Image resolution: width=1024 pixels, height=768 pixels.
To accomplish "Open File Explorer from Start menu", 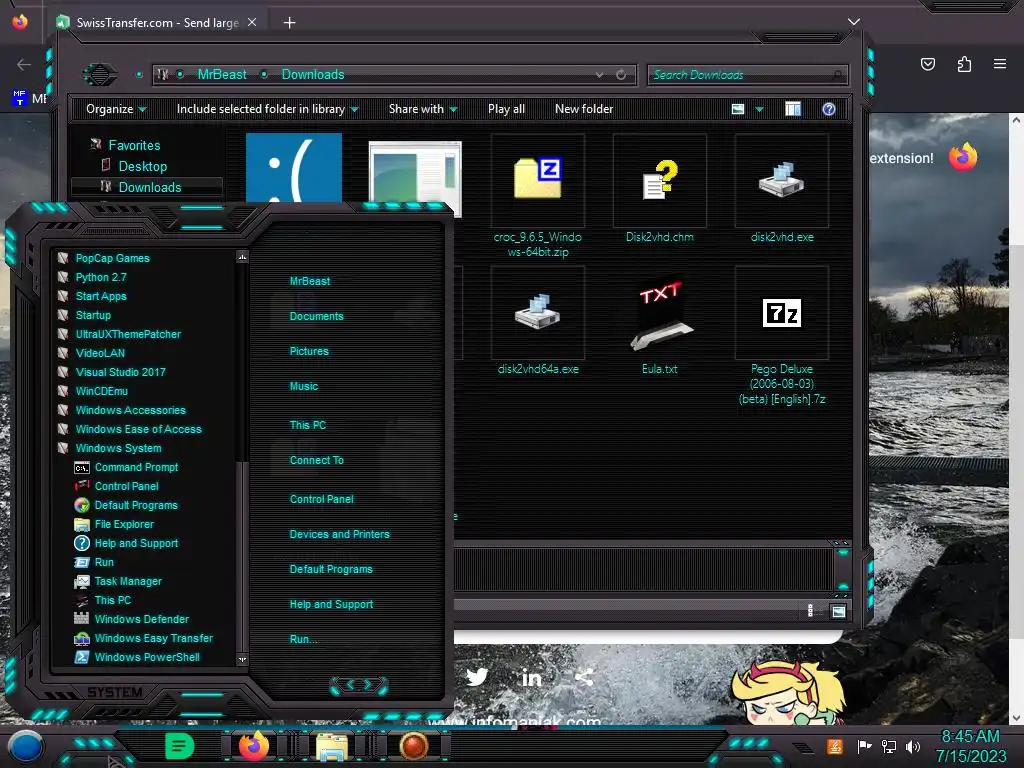I will (124, 524).
